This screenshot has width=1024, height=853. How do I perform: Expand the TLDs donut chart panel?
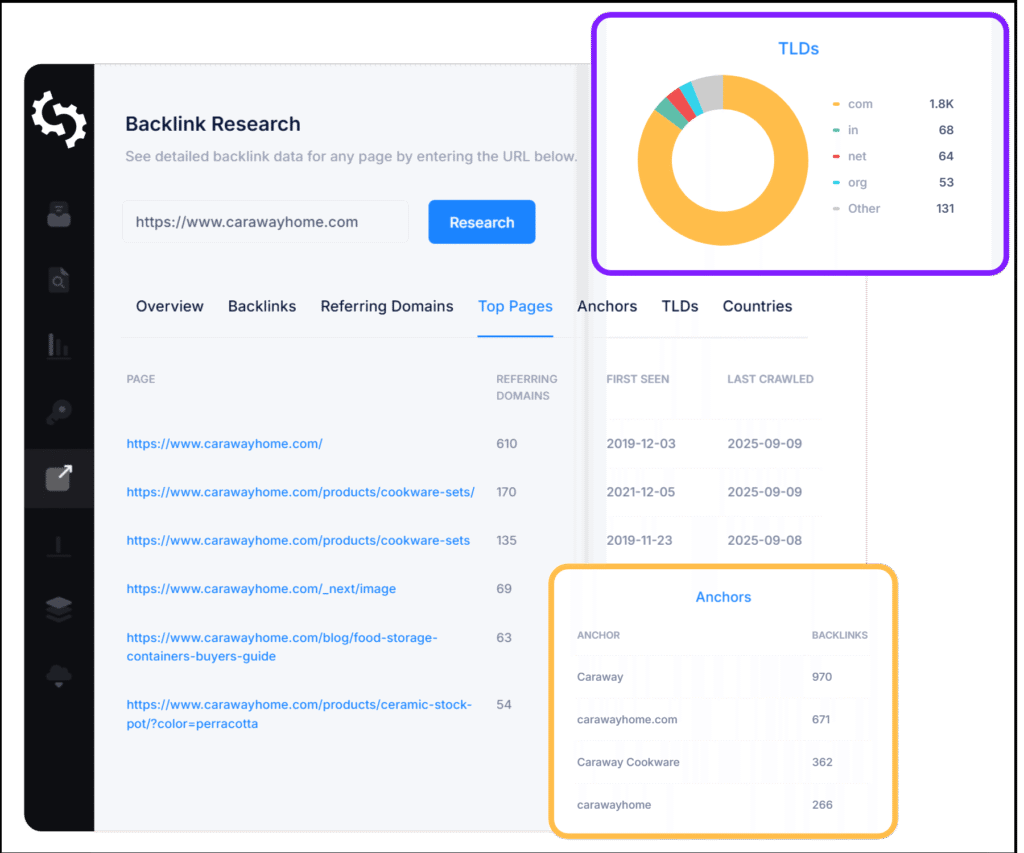(798, 47)
